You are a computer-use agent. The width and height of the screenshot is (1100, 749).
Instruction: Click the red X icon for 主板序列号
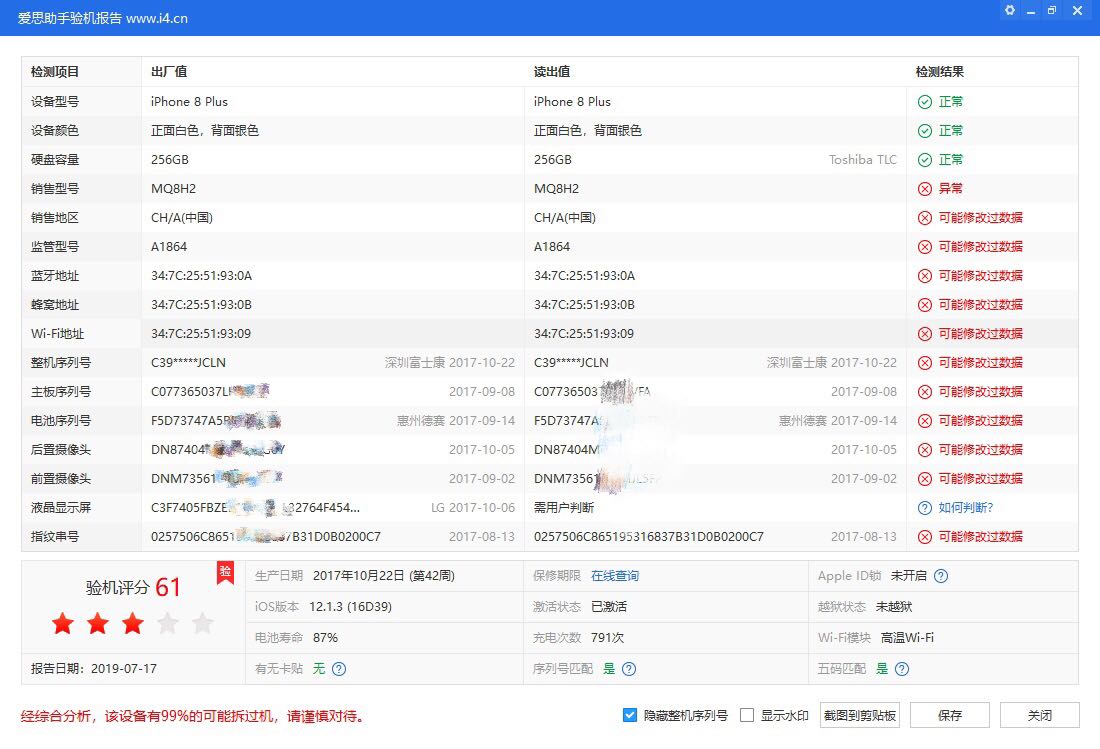[925, 392]
